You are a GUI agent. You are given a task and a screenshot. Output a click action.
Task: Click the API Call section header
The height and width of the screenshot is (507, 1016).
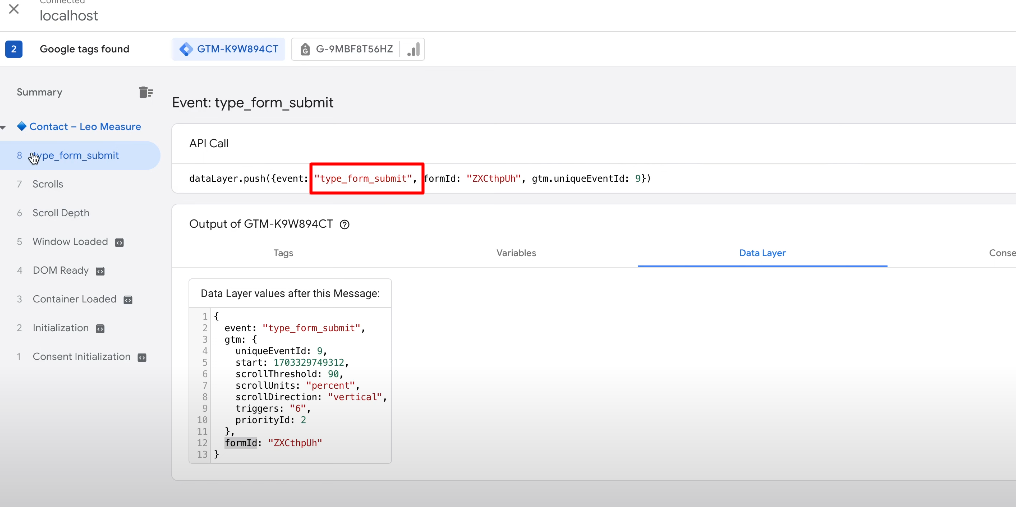209,143
